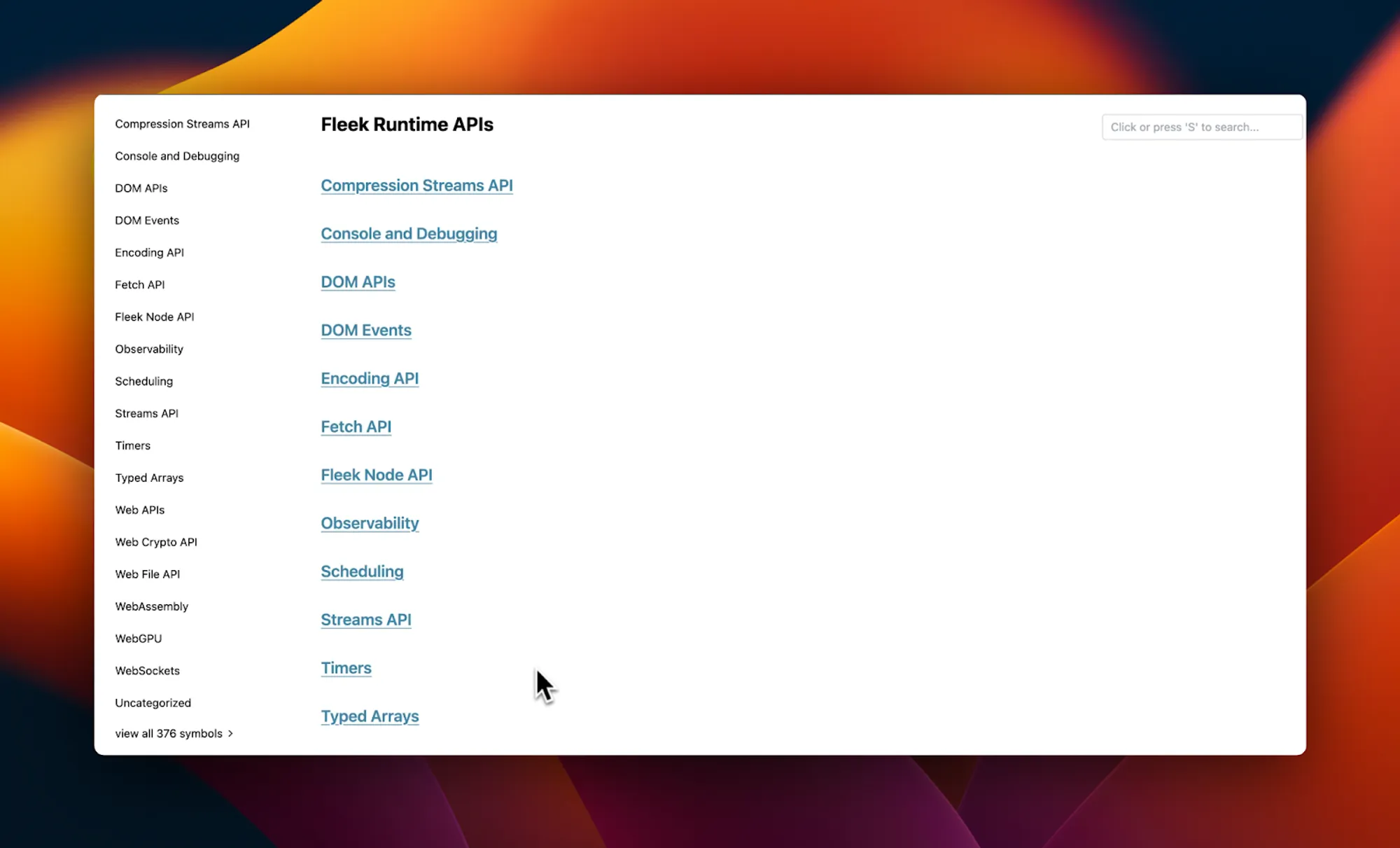The height and width of the screenshot is (848, 1400).
Task: Go to the Fetch API heading link
Action: coord(356,426)
